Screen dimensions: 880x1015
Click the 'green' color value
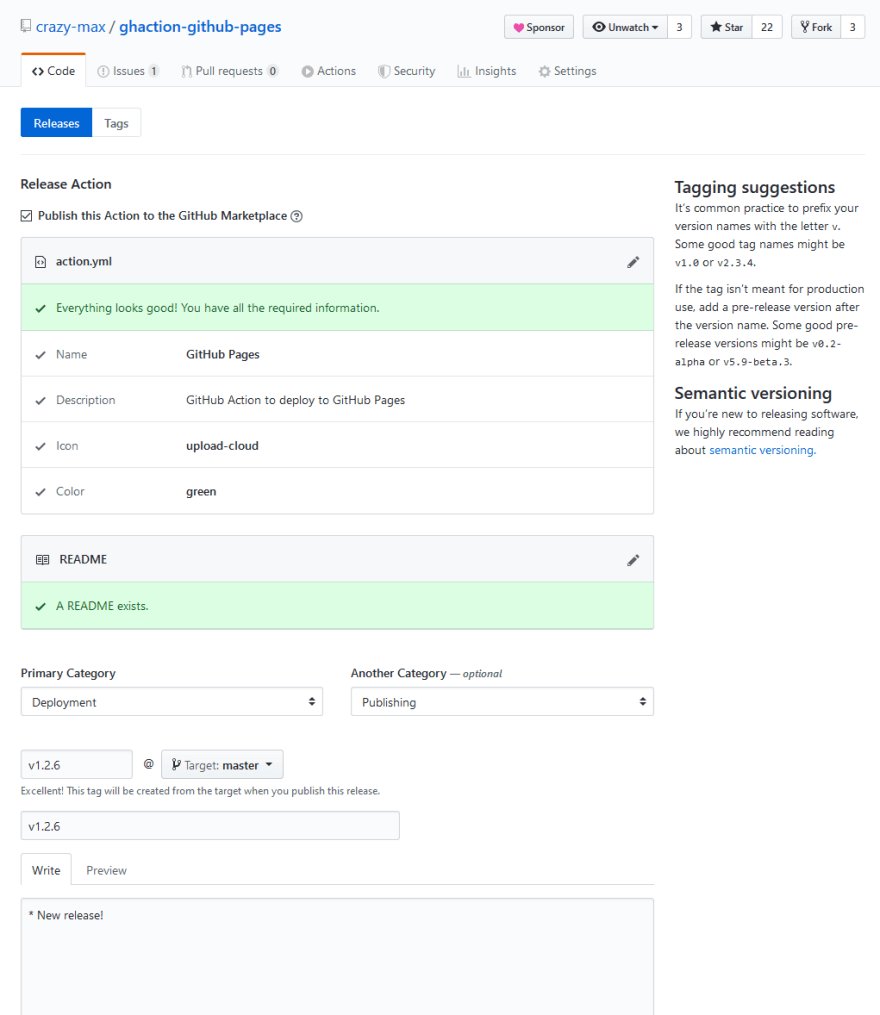[x=201, y=492]
